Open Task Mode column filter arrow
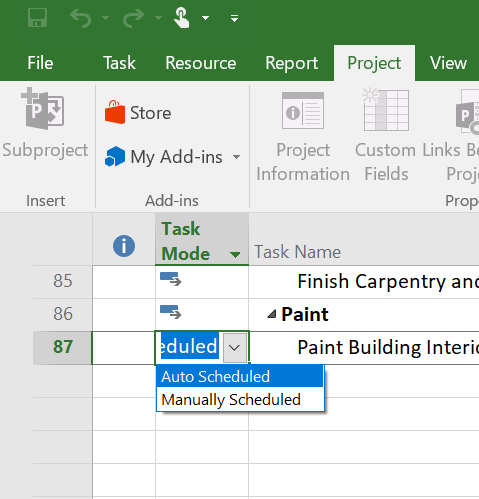 click(235, 255)
